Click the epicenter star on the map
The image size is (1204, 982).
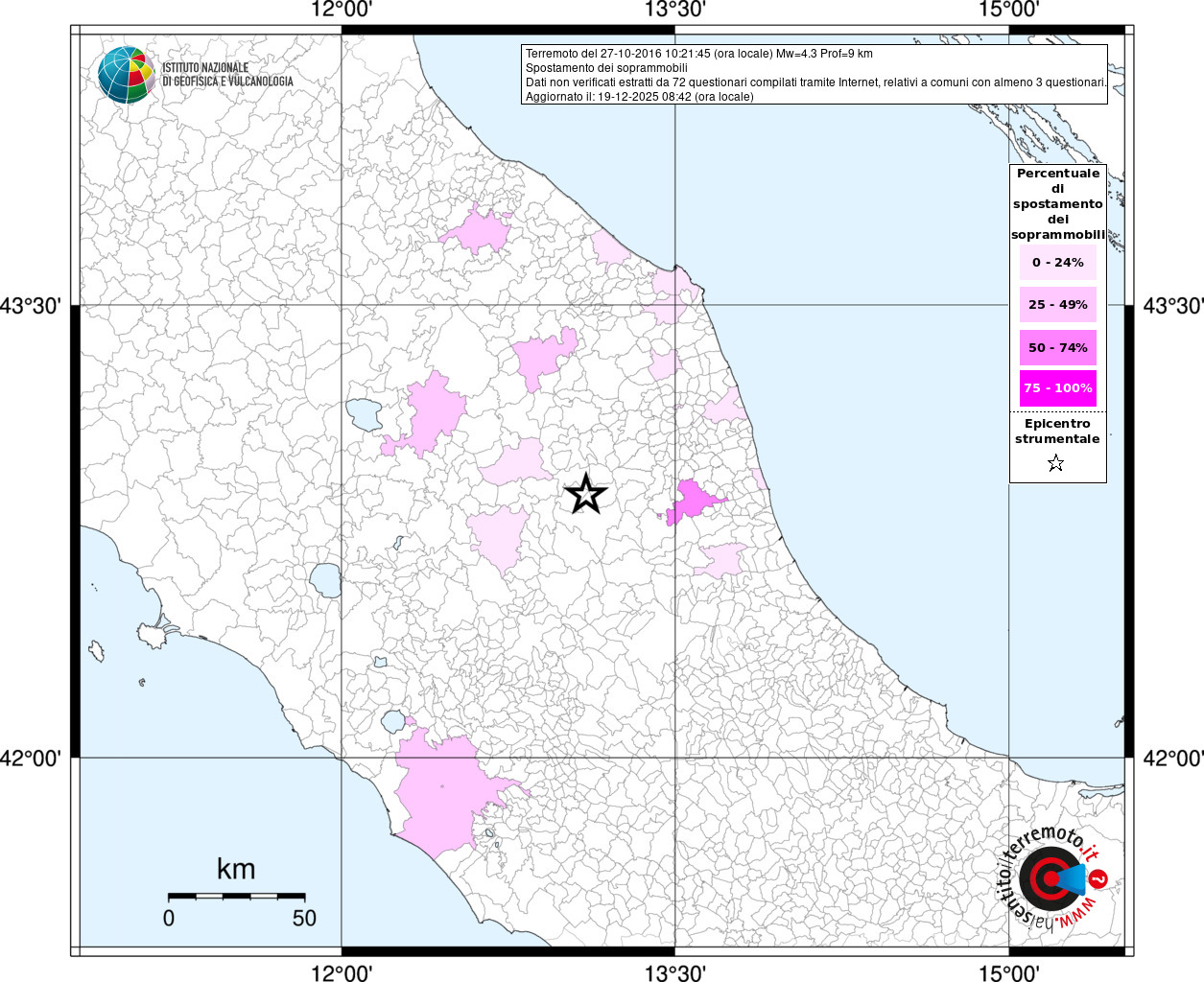coord(585,495)
